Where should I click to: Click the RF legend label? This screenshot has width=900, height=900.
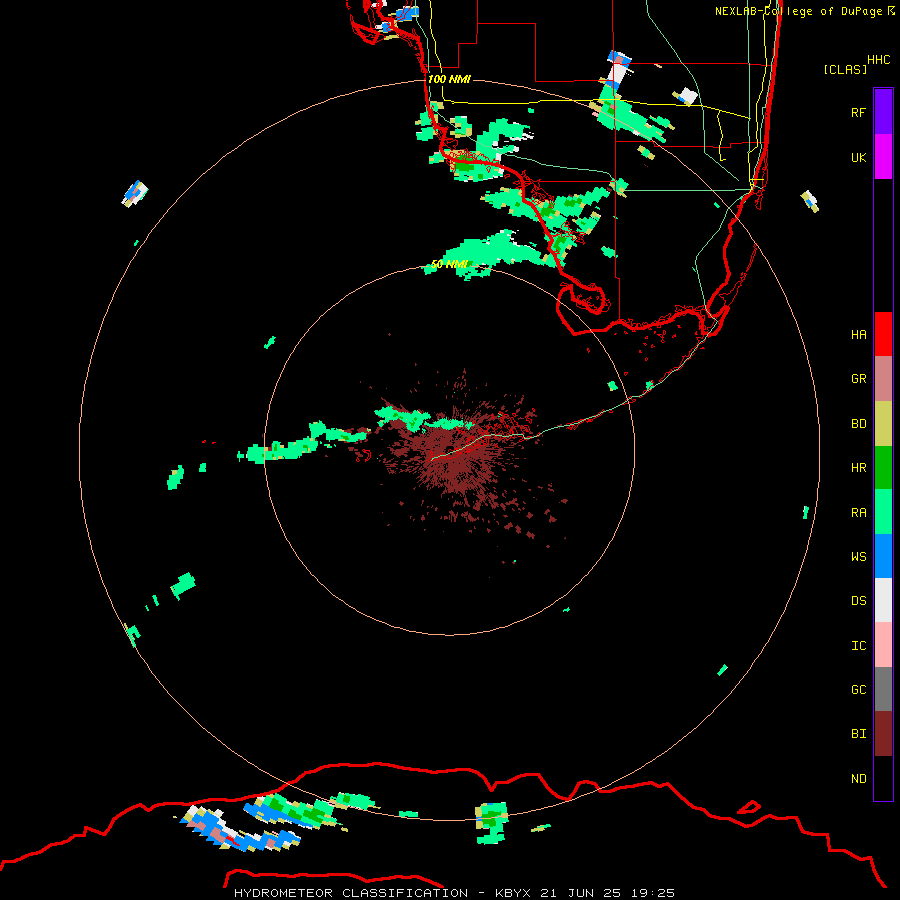click(x=858, y=112)
